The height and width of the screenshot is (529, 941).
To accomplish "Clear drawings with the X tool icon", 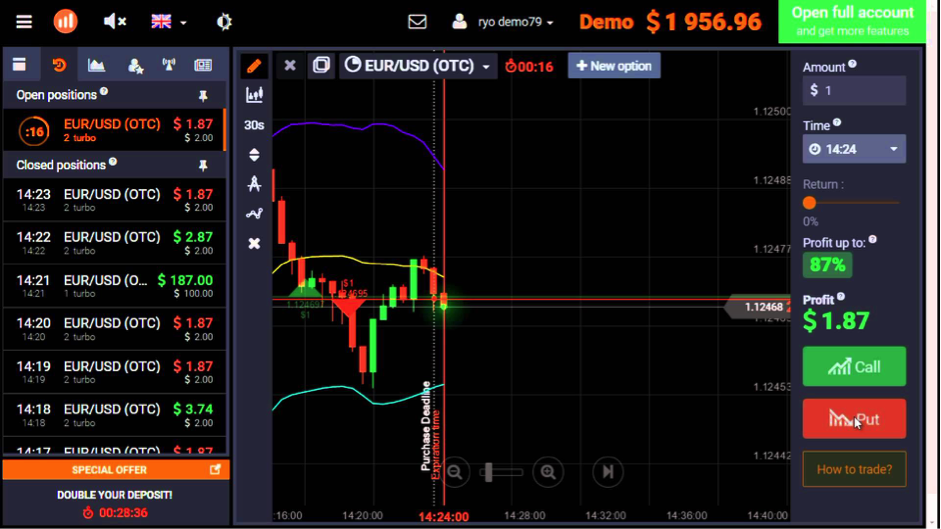I will pyautogui.click(x=254, y=243).
